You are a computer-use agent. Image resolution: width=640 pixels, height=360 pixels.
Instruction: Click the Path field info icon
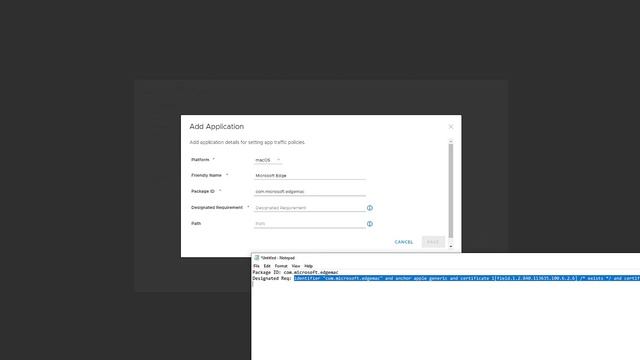click(370, 224)
